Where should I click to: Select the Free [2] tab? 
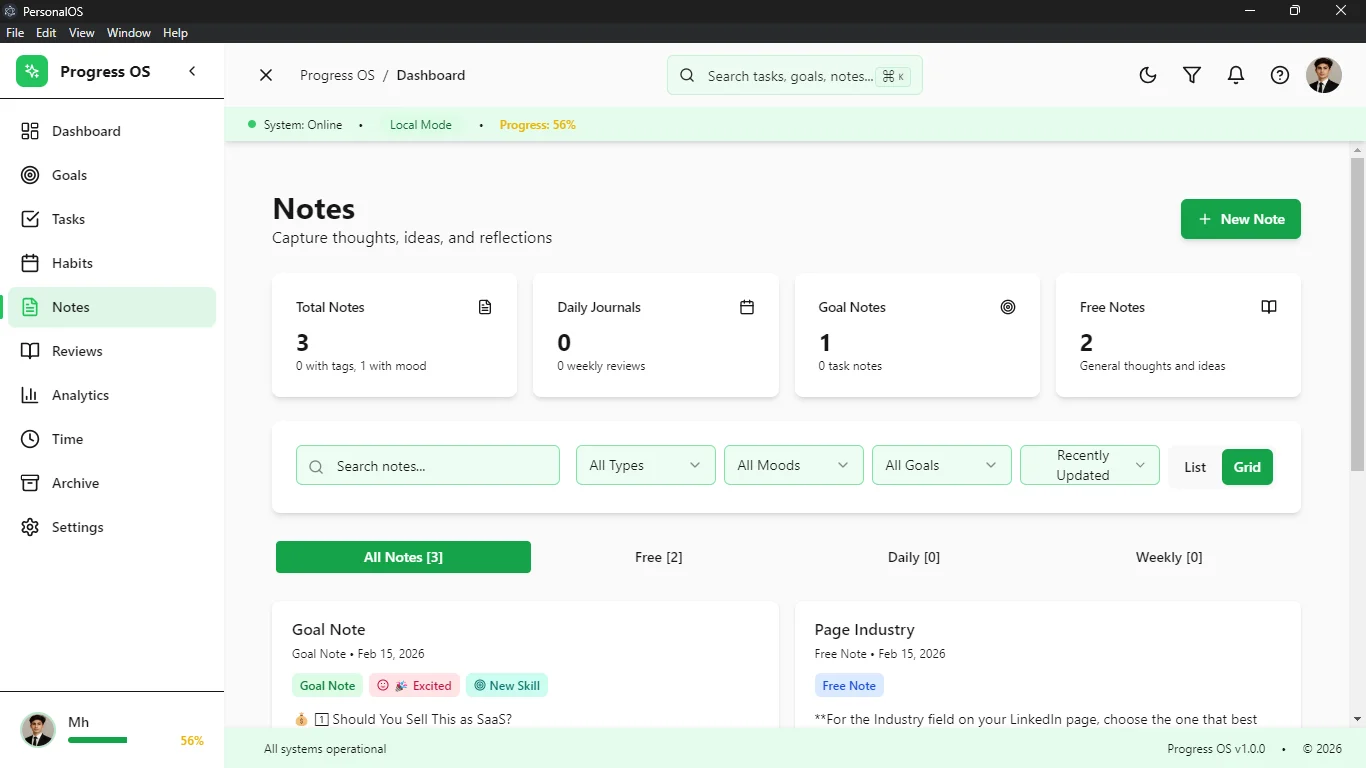tap(658, 557)
